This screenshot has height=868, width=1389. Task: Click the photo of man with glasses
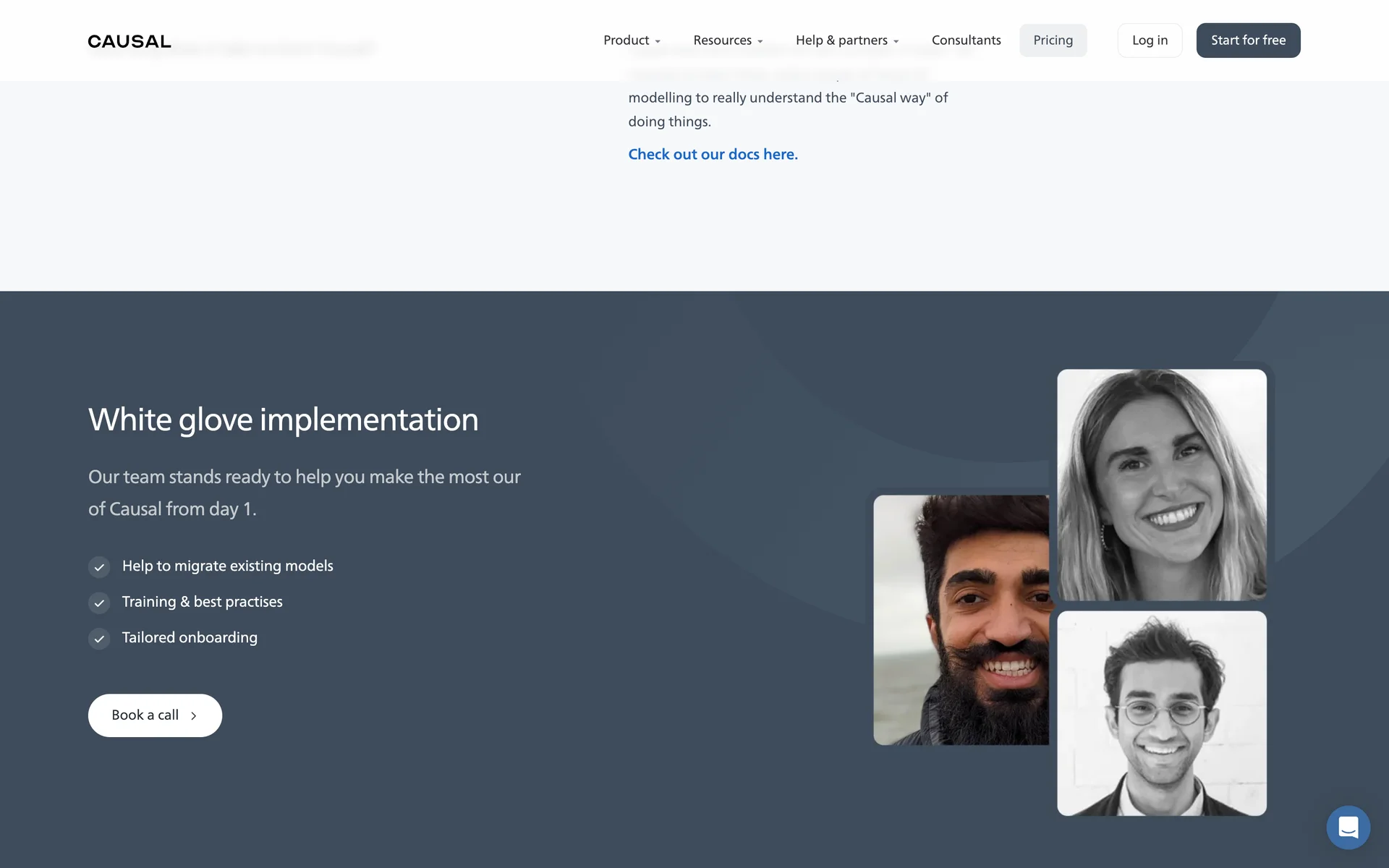(x=1161, y=713)
